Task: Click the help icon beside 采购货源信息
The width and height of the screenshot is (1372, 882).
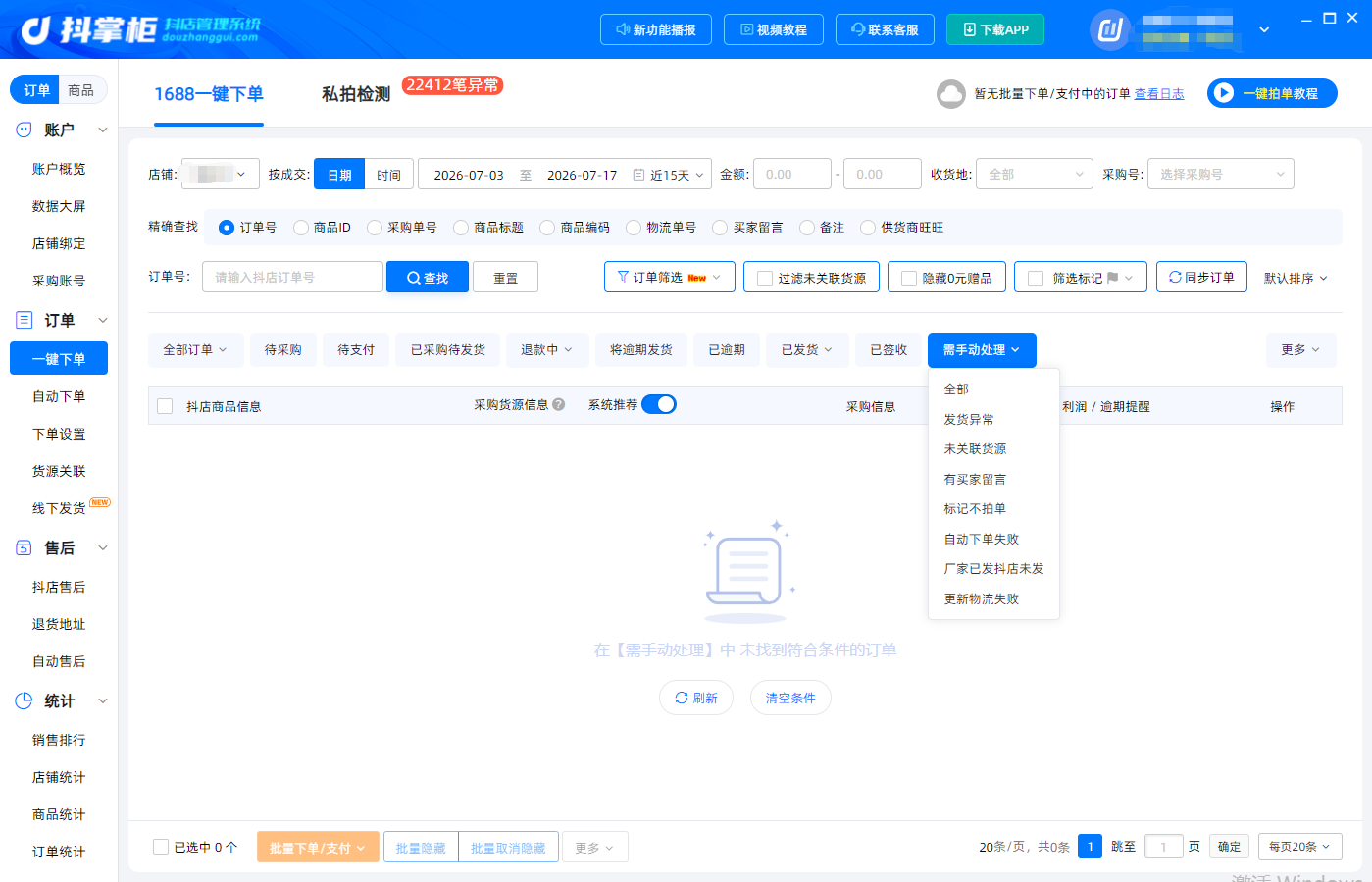Action: pos(559,404)
